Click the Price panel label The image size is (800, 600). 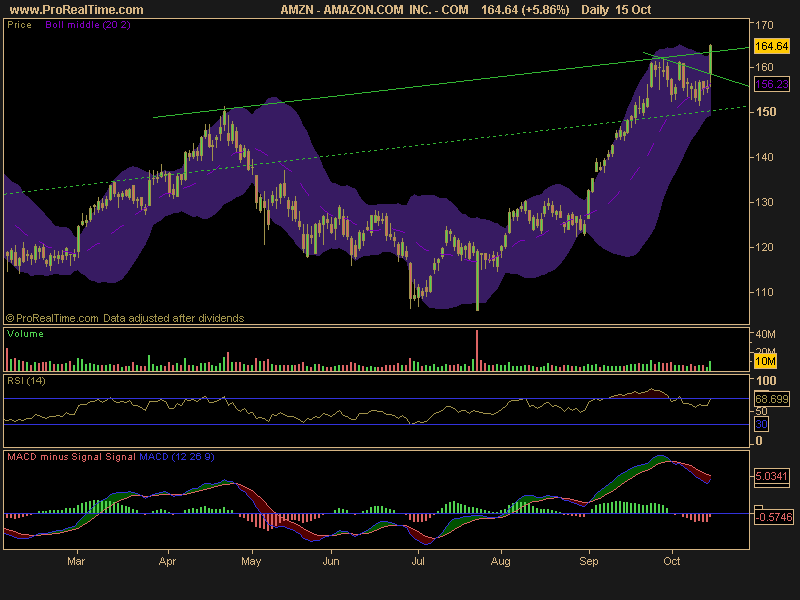[x=19, y=25]
